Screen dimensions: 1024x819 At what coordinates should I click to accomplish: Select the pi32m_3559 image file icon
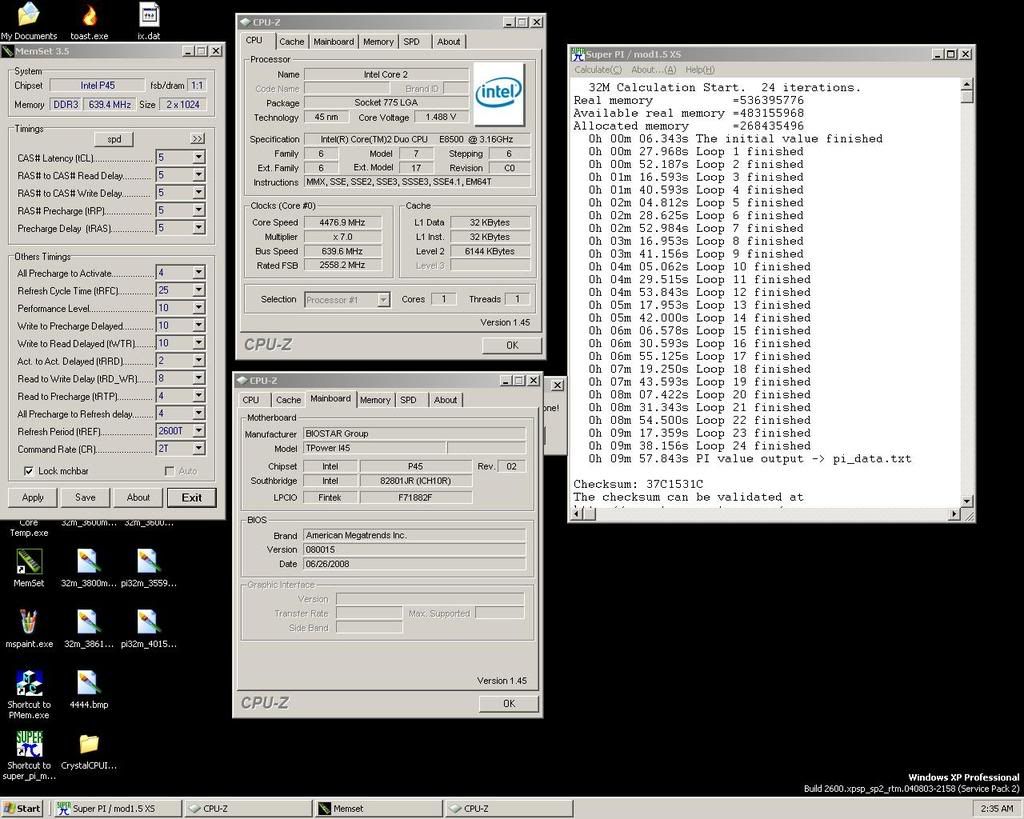point(148,562)
